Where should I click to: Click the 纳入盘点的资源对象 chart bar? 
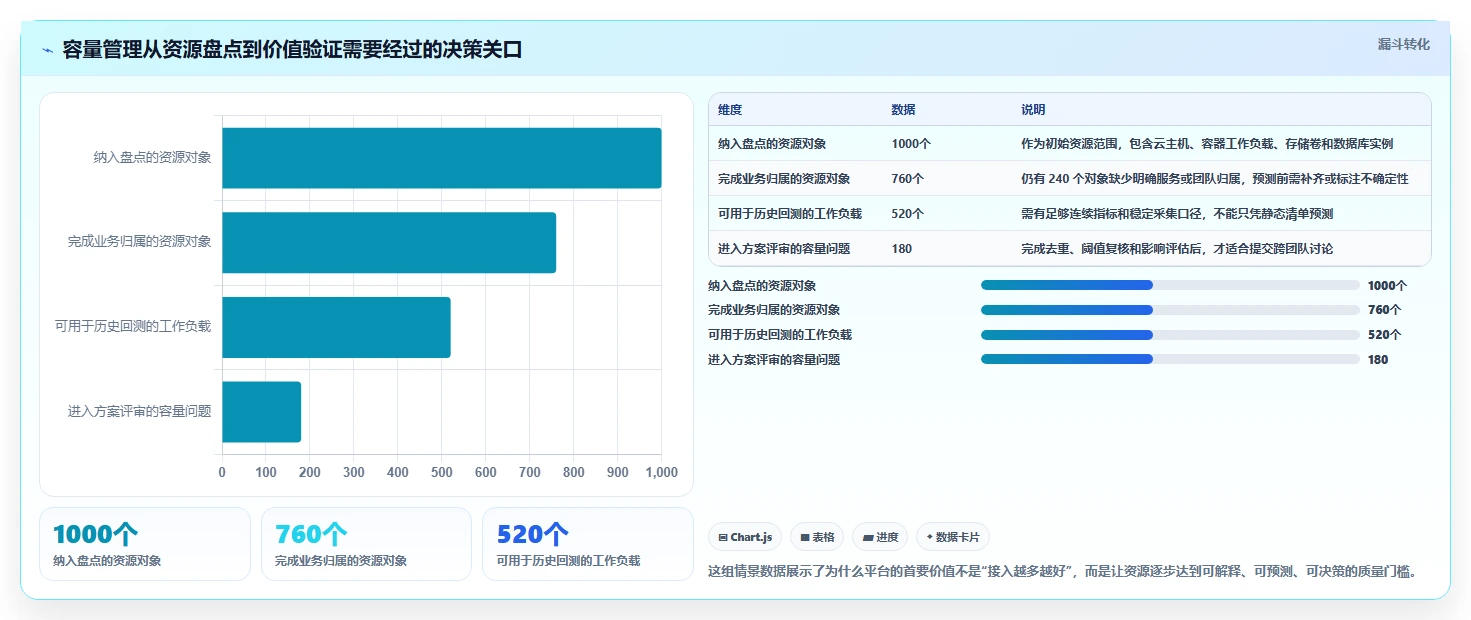pos(441,158)
